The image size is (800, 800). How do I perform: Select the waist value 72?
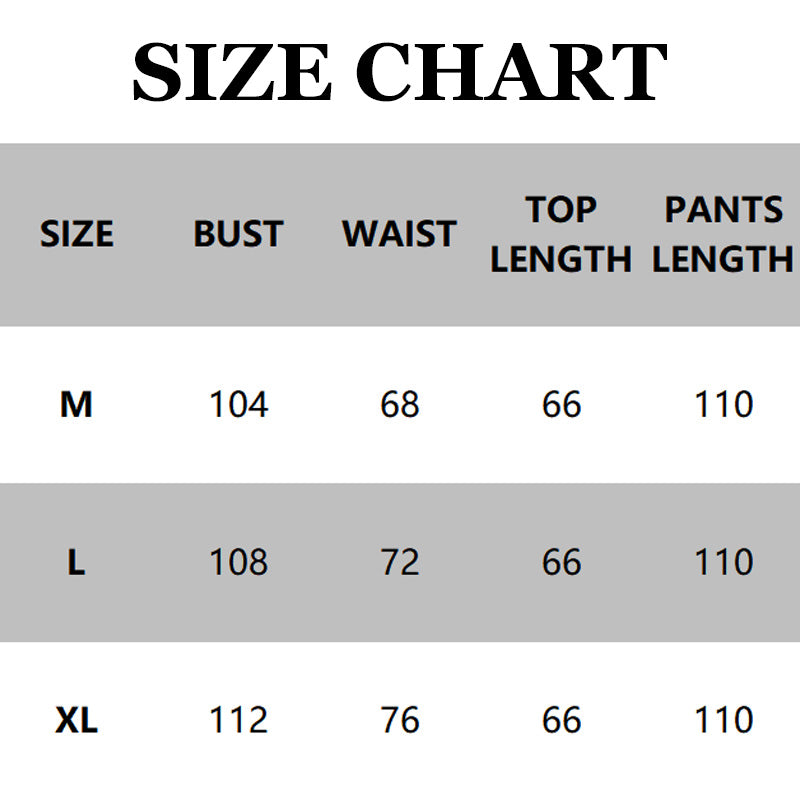pos(400,563)
